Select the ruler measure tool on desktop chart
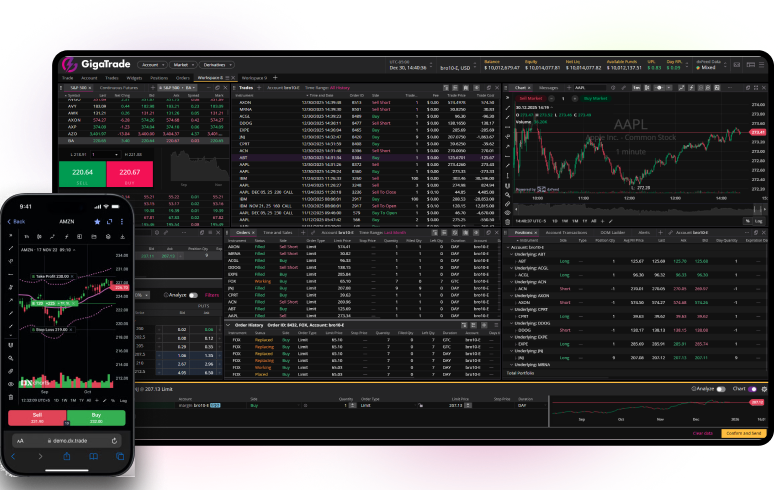The image size is (779, 490). click(507, 204)
